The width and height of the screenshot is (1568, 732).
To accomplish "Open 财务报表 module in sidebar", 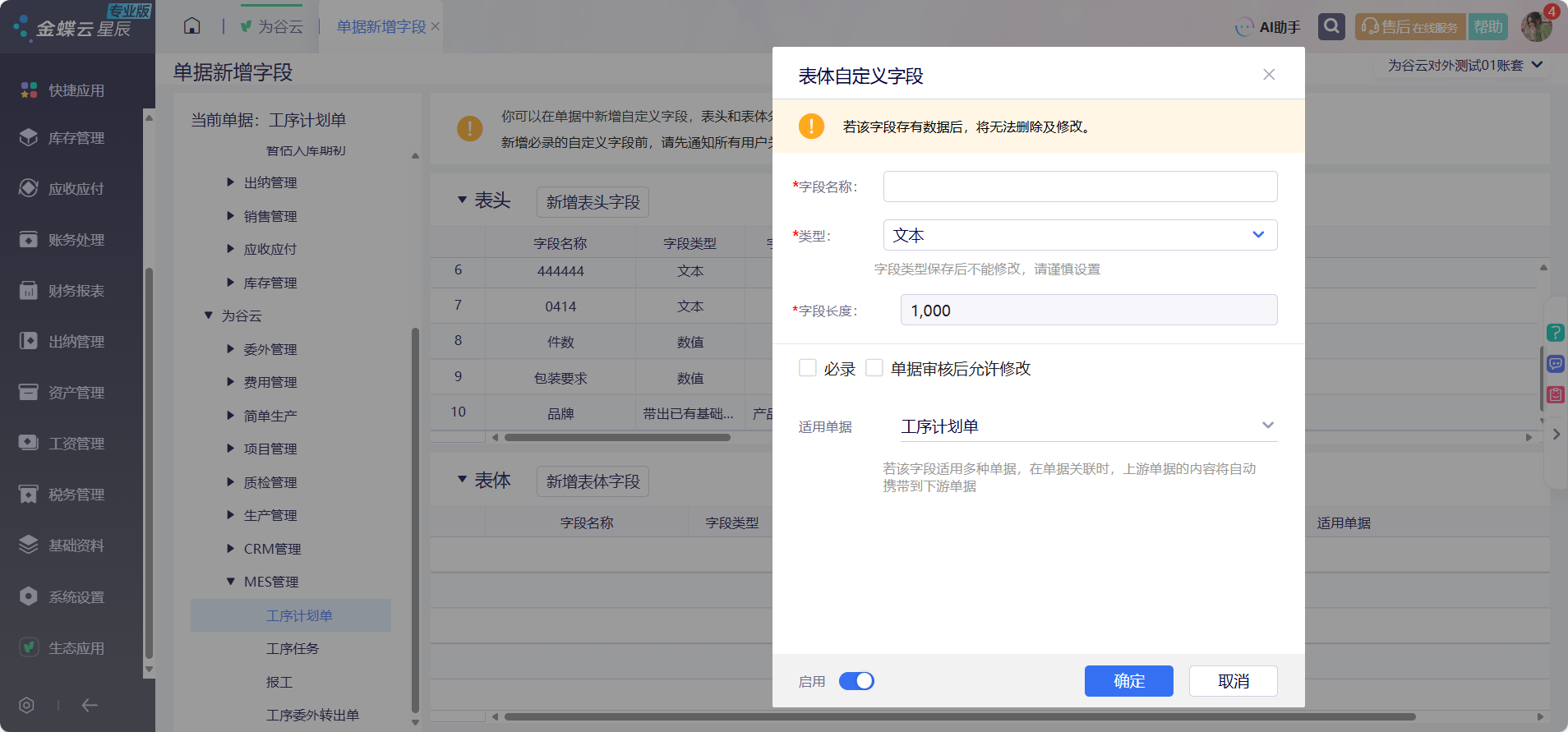I will [63, 291].
